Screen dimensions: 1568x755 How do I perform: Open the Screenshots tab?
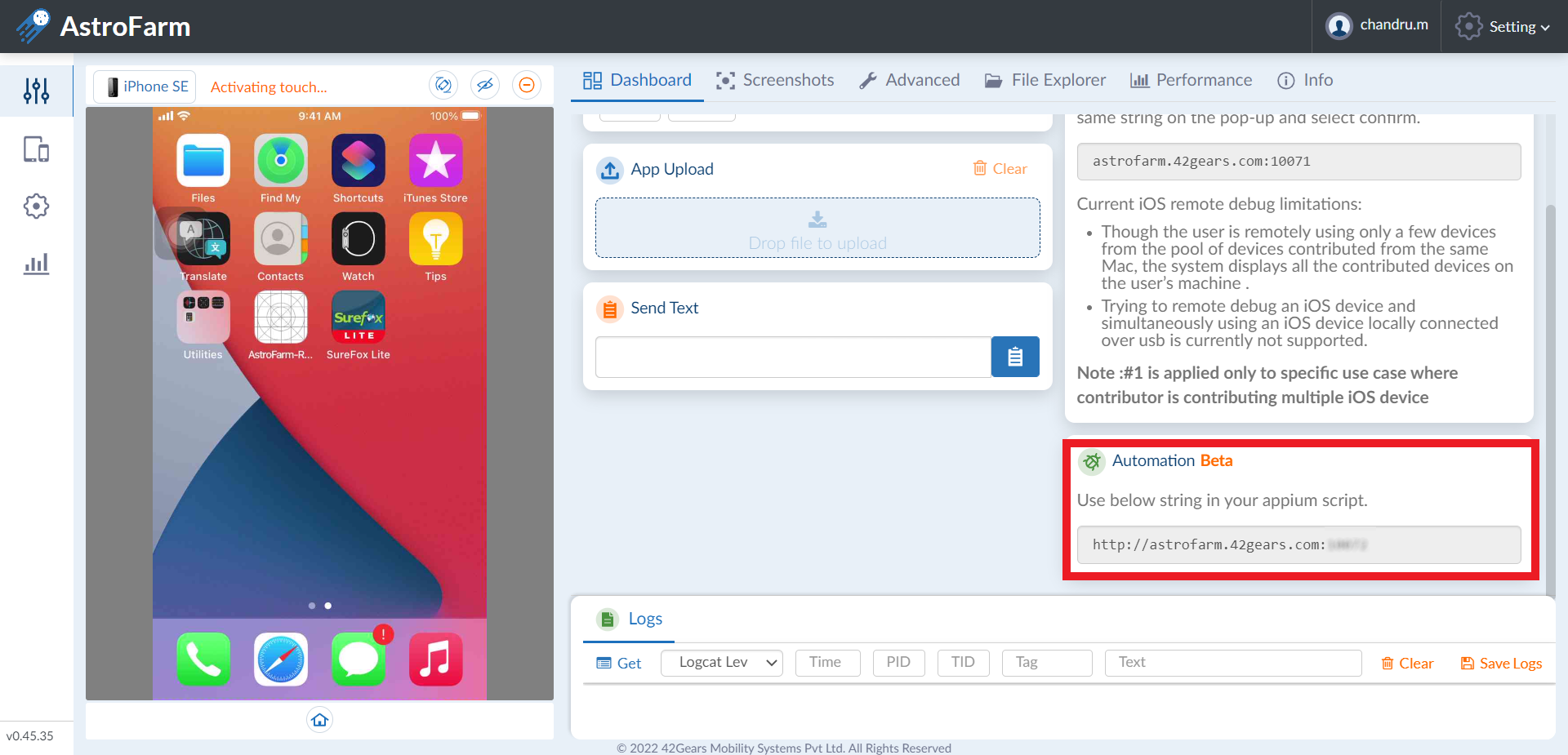point(775,80)
